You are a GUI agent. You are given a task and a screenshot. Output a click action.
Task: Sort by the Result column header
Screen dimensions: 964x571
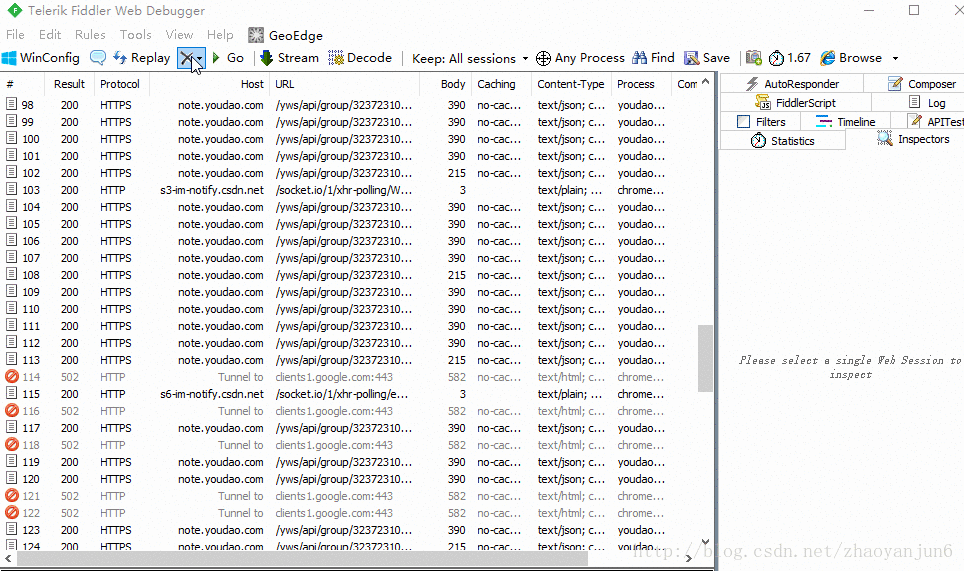pyautogui.click(x=69, y=84)
